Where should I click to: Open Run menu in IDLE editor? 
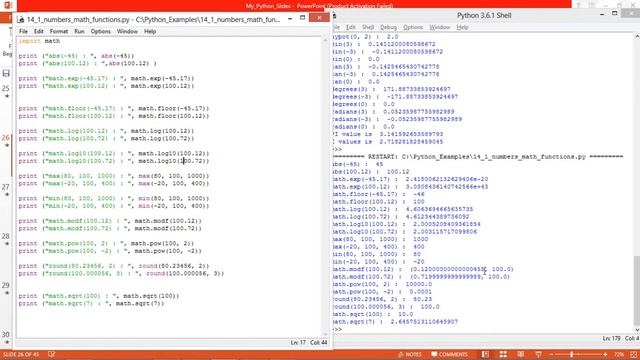click(79, 31)
